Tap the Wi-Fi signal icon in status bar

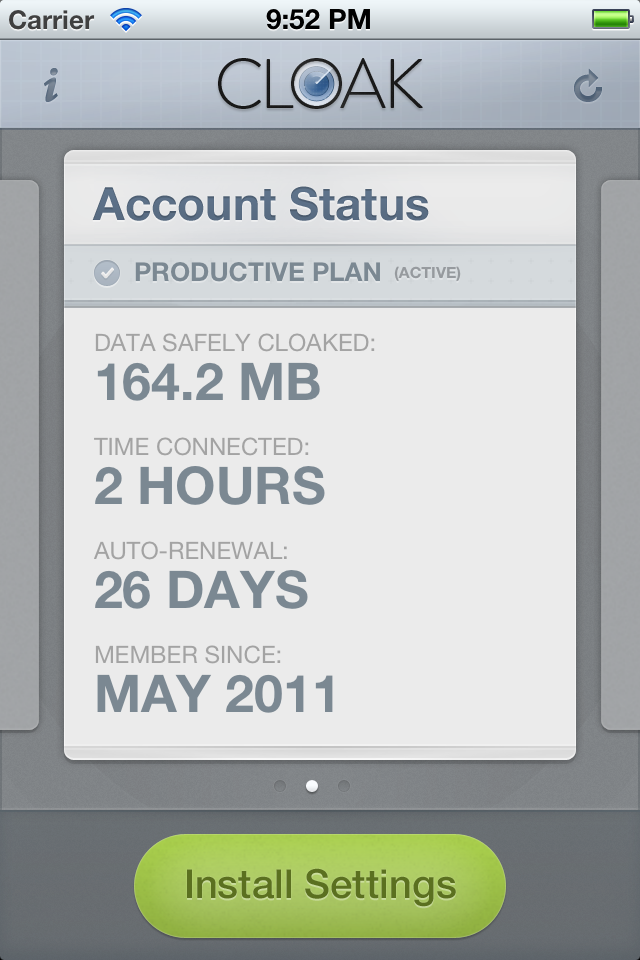coord(126,19)
